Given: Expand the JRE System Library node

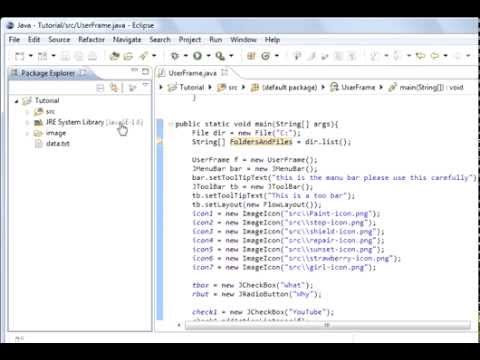Looking at the screenshot, I should pos(27,123).
